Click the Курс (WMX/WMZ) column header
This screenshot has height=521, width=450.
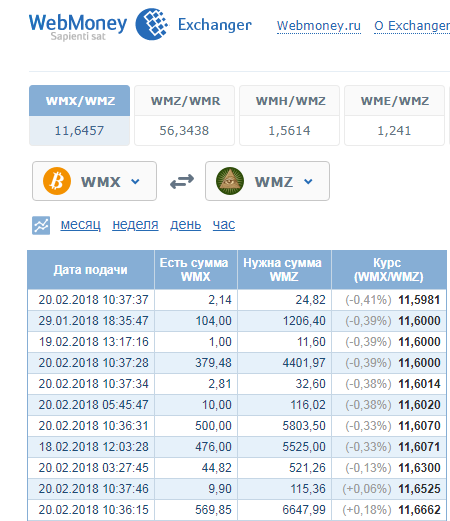point(389,270)
